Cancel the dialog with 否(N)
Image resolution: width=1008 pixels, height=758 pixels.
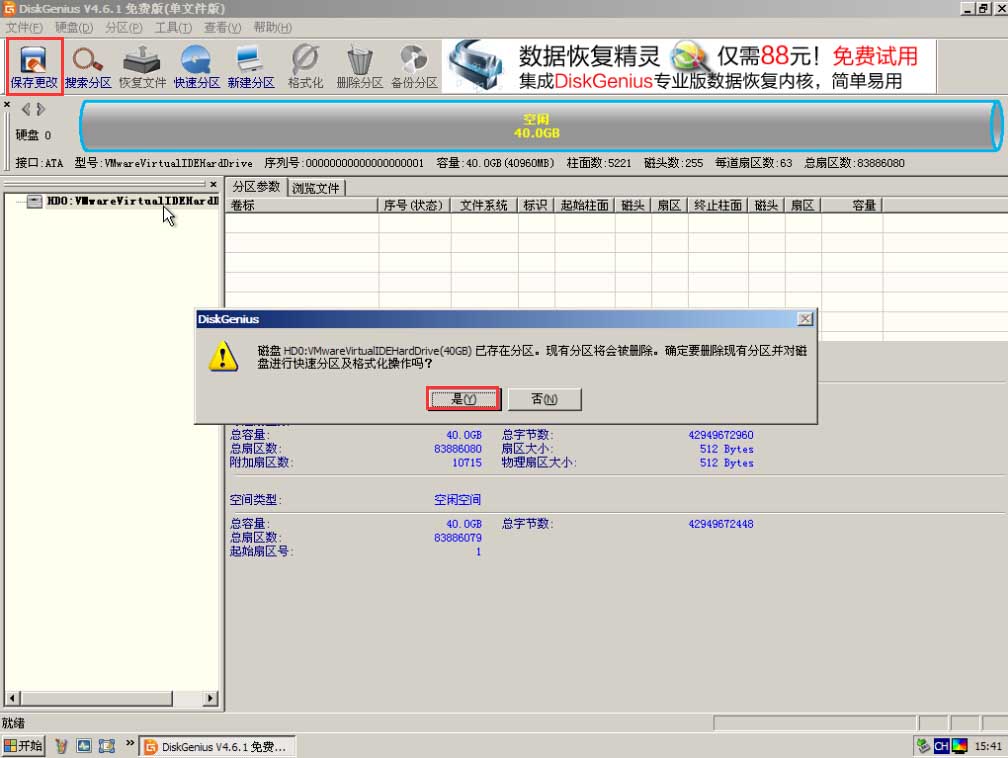coord(544,398)
